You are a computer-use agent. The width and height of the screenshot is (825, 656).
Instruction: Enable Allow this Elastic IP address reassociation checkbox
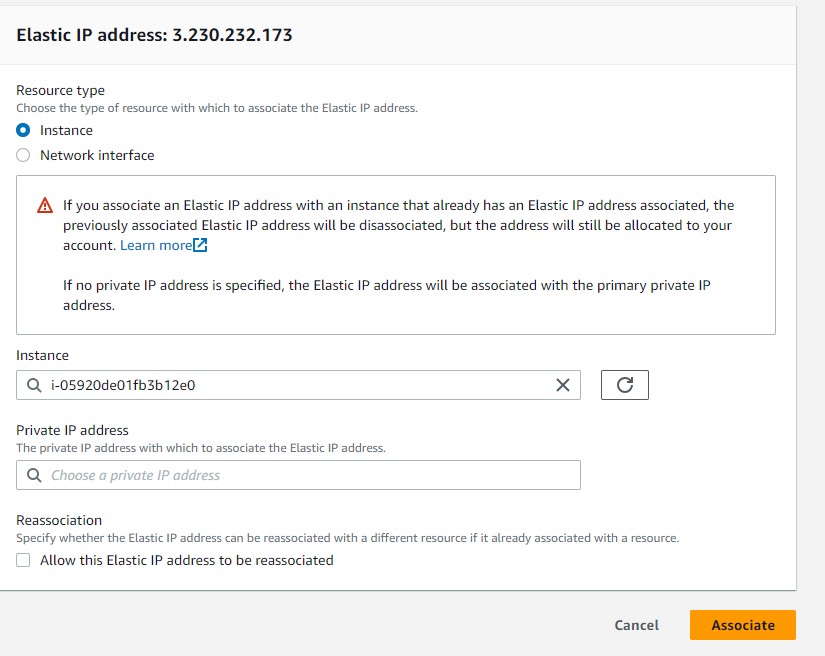coord(24,560)
